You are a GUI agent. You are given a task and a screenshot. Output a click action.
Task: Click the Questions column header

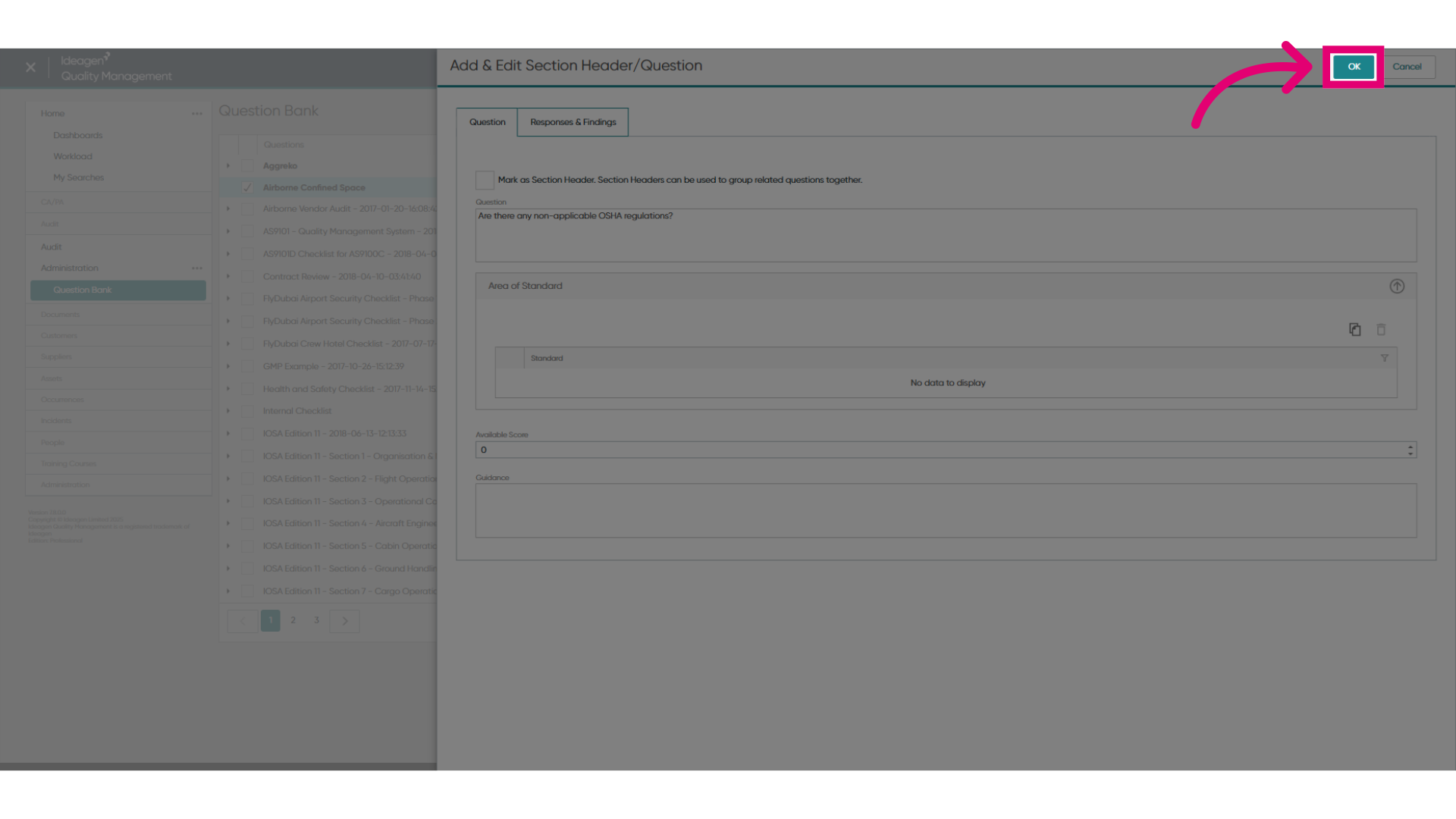coord(284,145)
